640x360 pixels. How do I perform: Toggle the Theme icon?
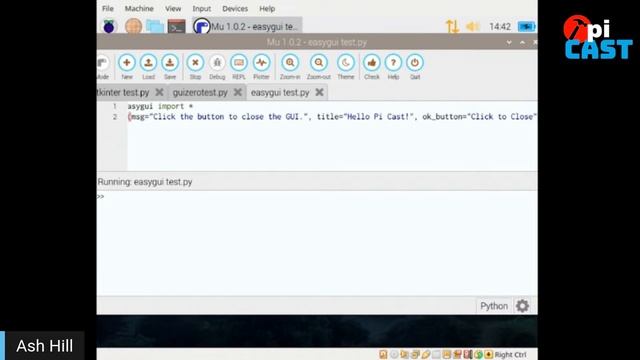pos(346,63)
